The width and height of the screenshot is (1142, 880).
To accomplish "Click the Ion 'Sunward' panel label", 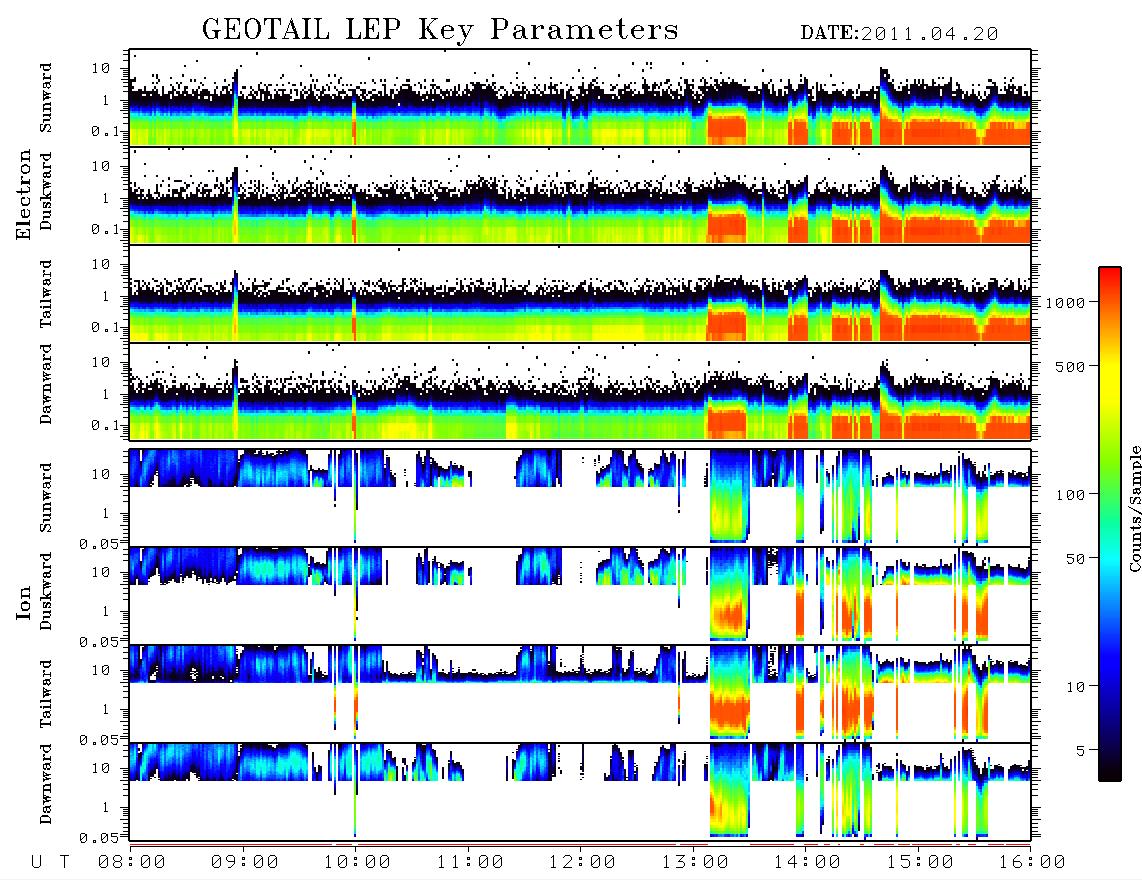I will click(46, 497).
